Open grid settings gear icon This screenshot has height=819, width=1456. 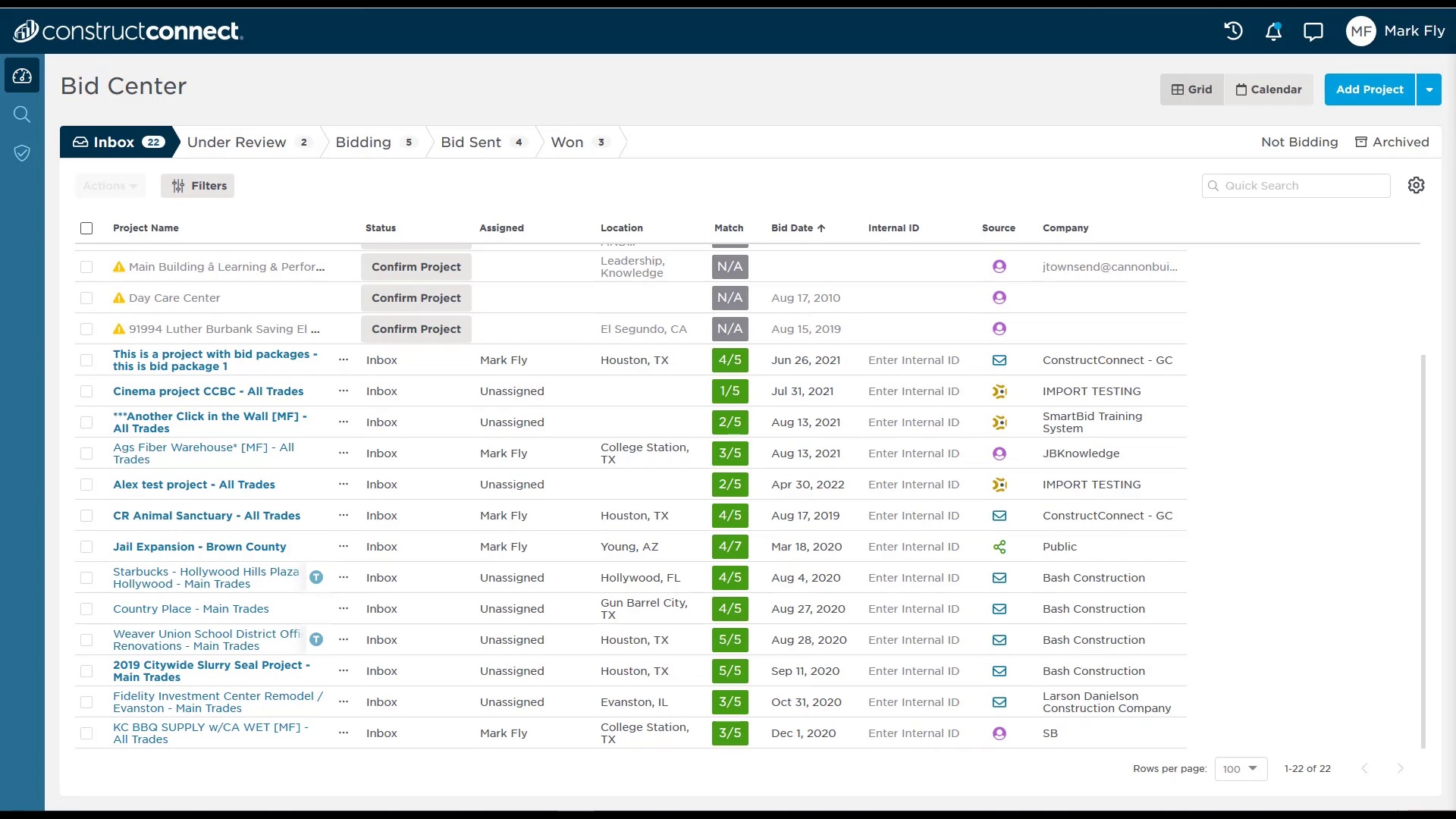click(1416, 186)
